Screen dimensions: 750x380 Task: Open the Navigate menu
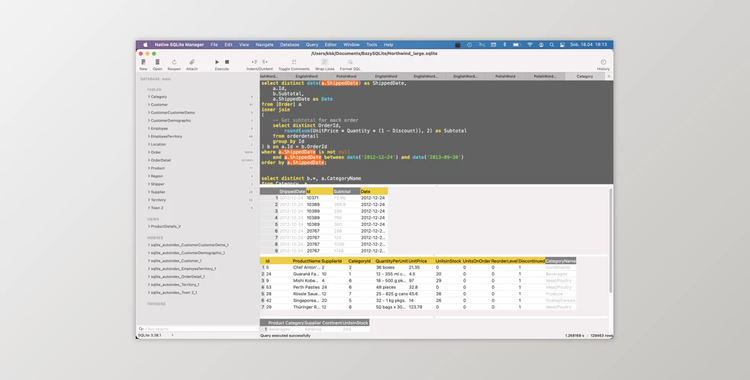[264, 45]
